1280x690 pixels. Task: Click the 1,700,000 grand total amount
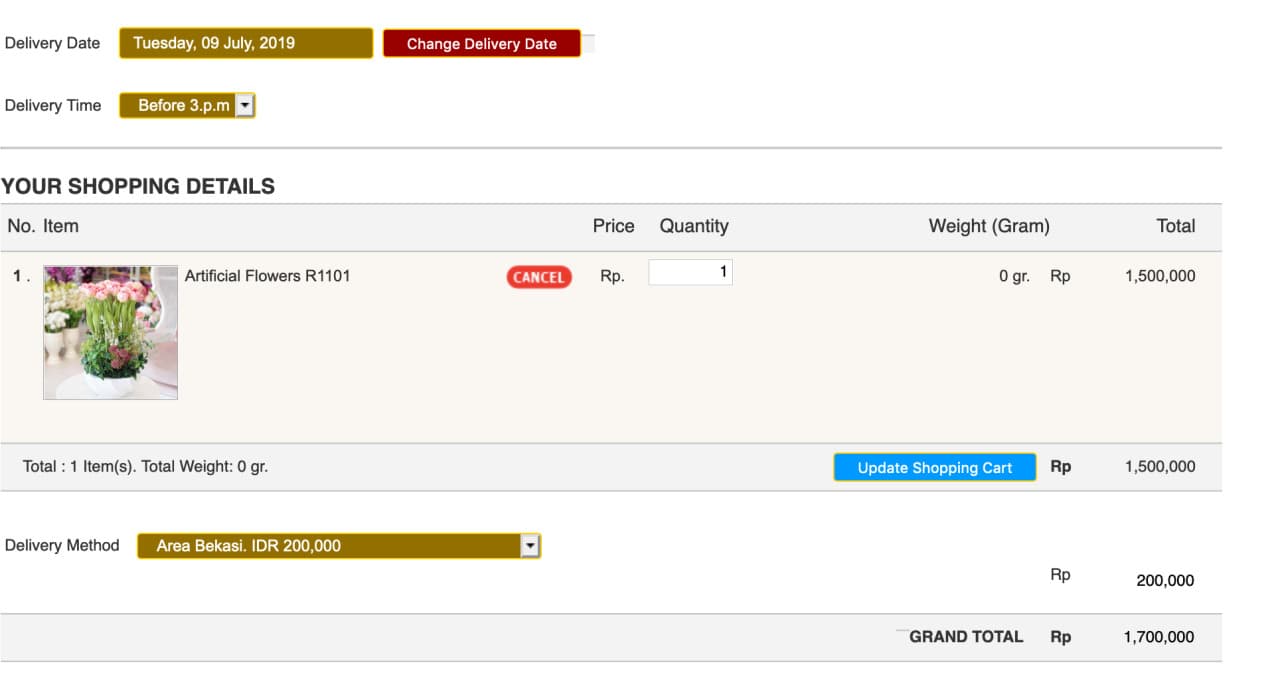(x=1158, y=637)
